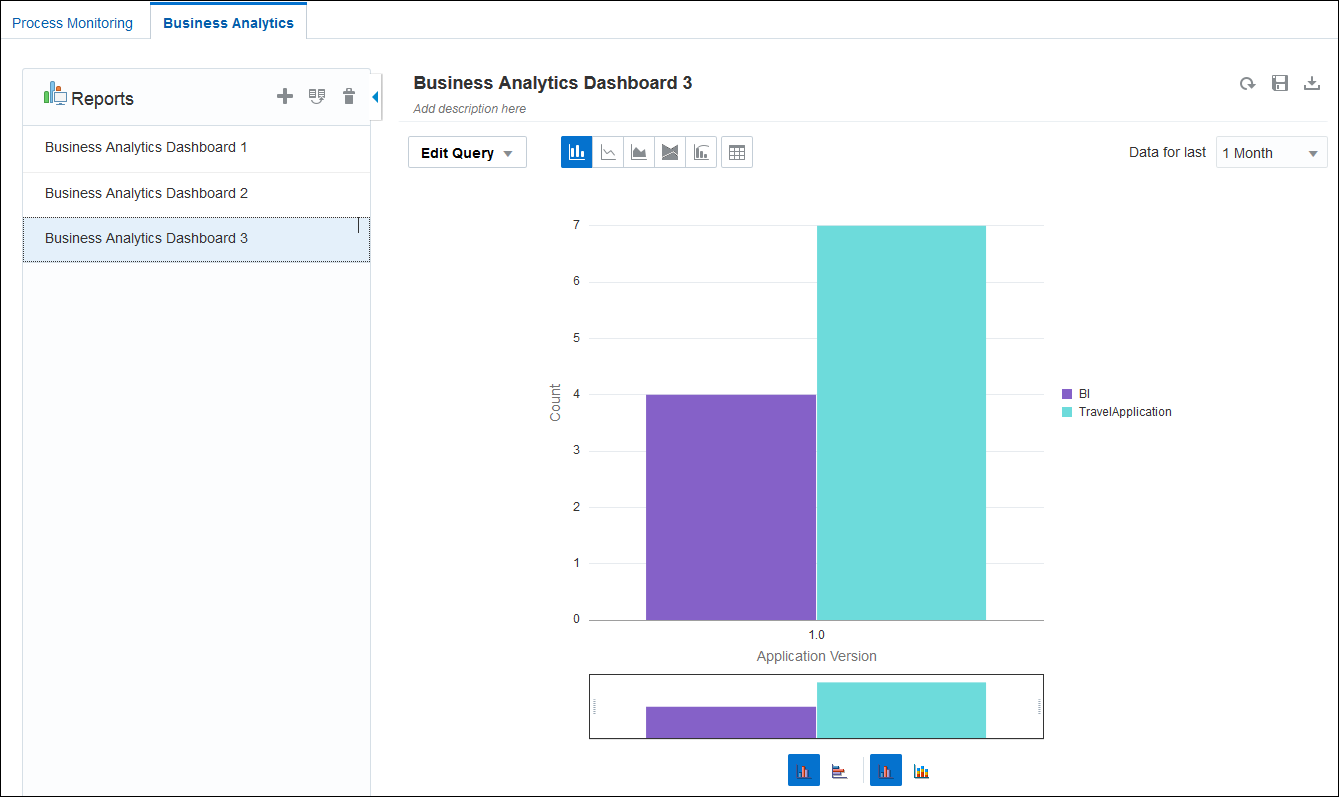
Task: Display report data as a table
Action: [737, 151]
